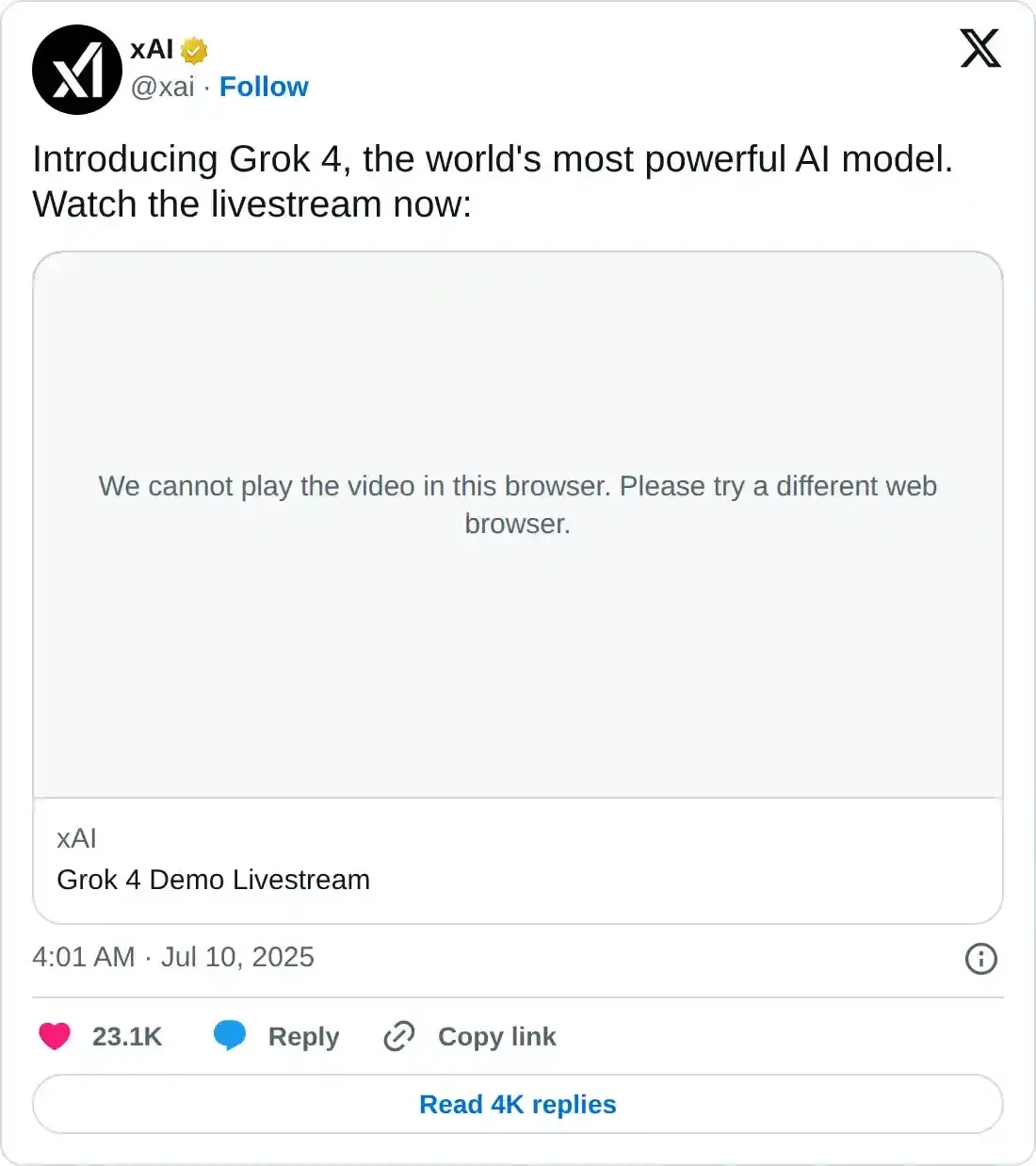Open Read 4K replies button
Image resolution: width=1036 pixels, height=1166 pixels.
click(518, 1104)
